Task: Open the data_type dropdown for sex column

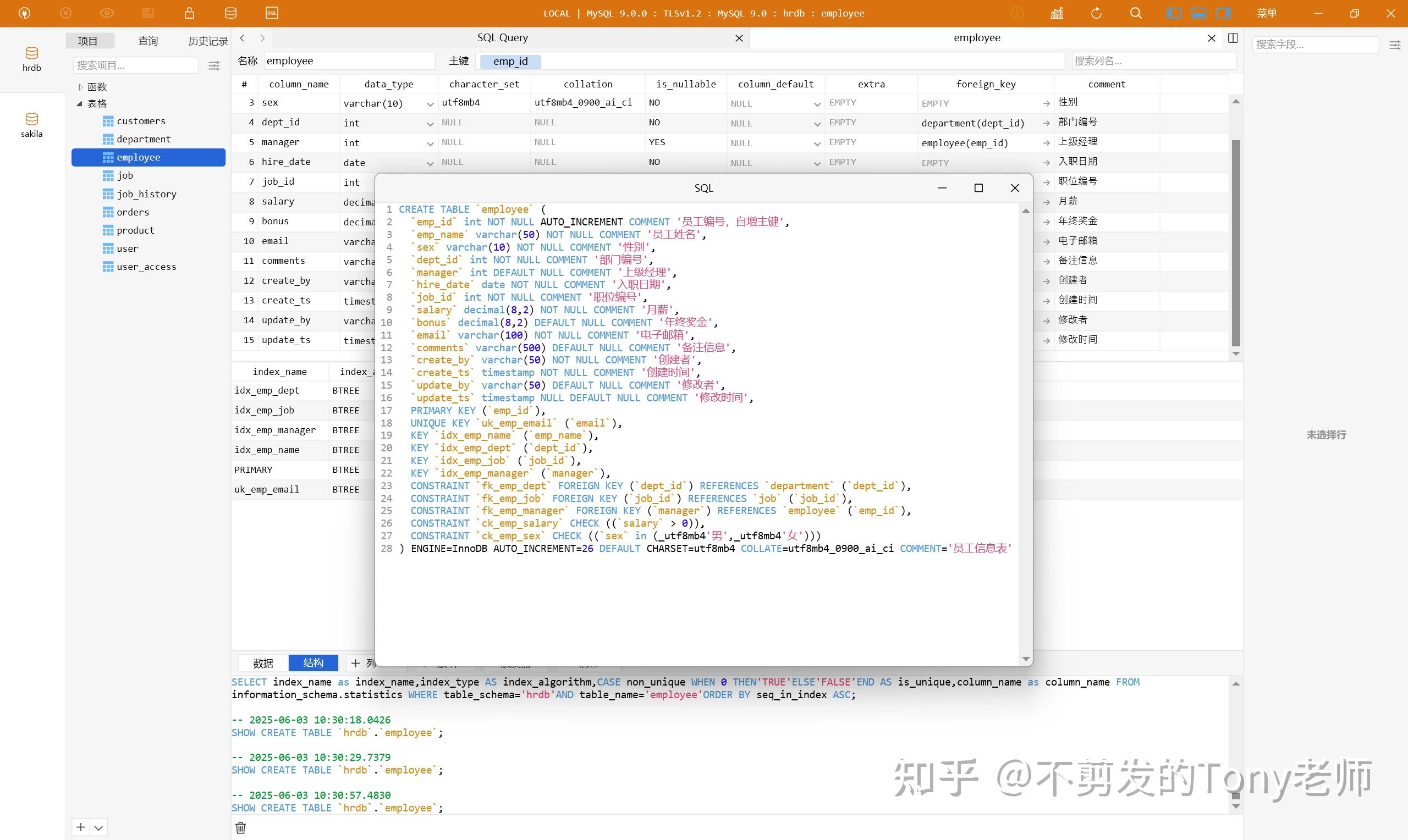Action: point(430,103)
